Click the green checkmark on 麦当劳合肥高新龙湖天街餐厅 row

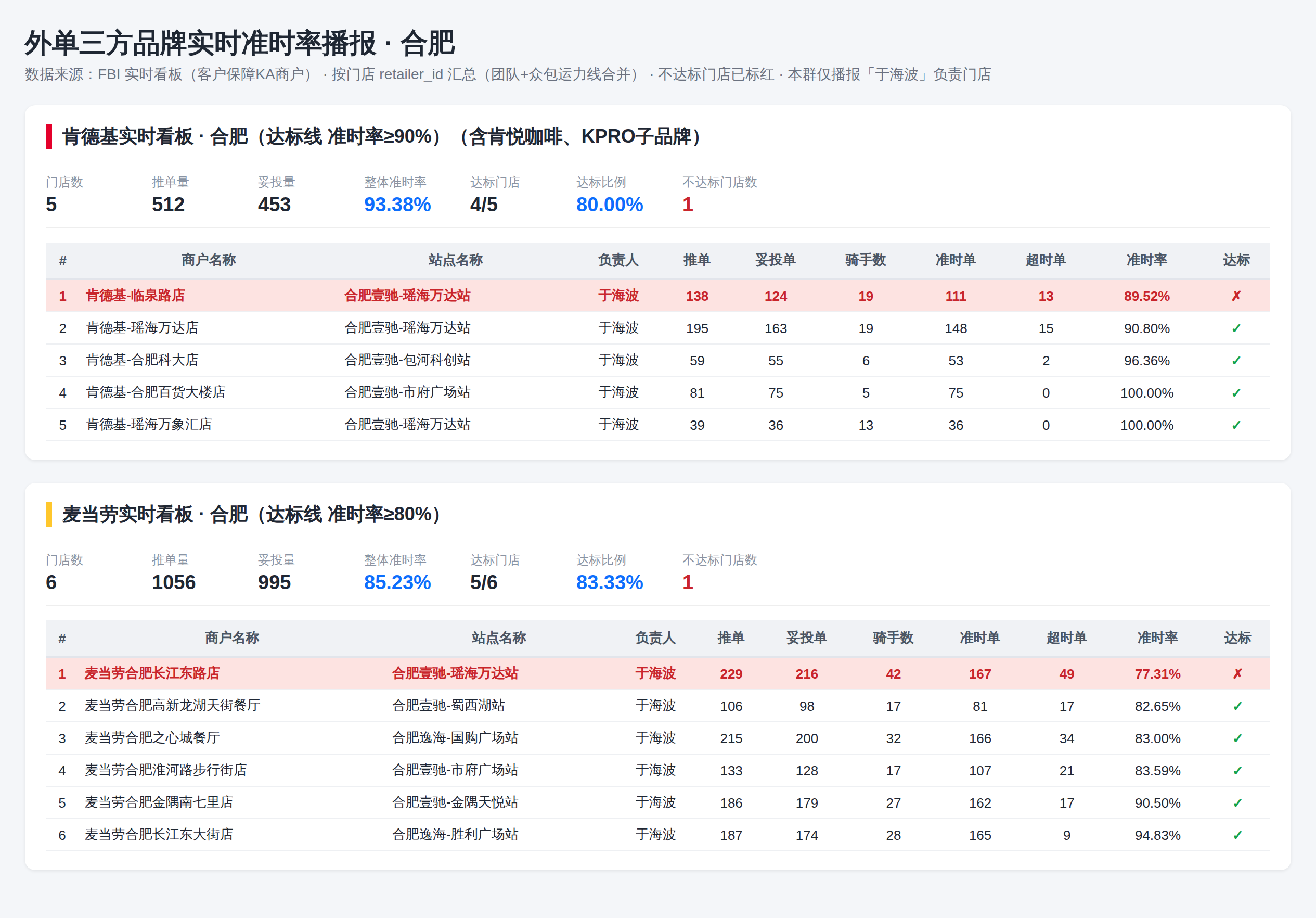point(1237,706)
